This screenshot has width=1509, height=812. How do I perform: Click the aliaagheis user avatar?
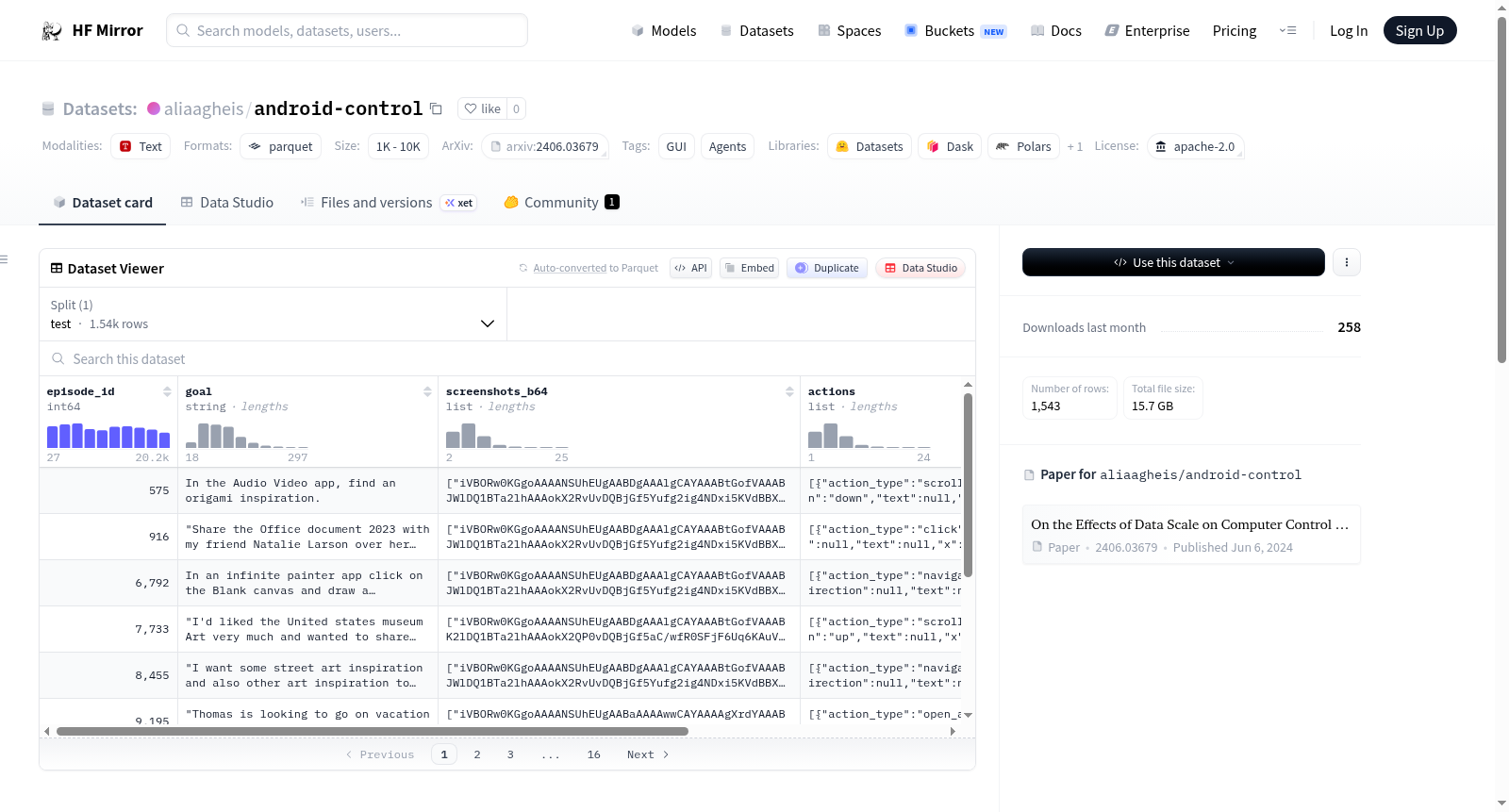click(x=154, y=108)
